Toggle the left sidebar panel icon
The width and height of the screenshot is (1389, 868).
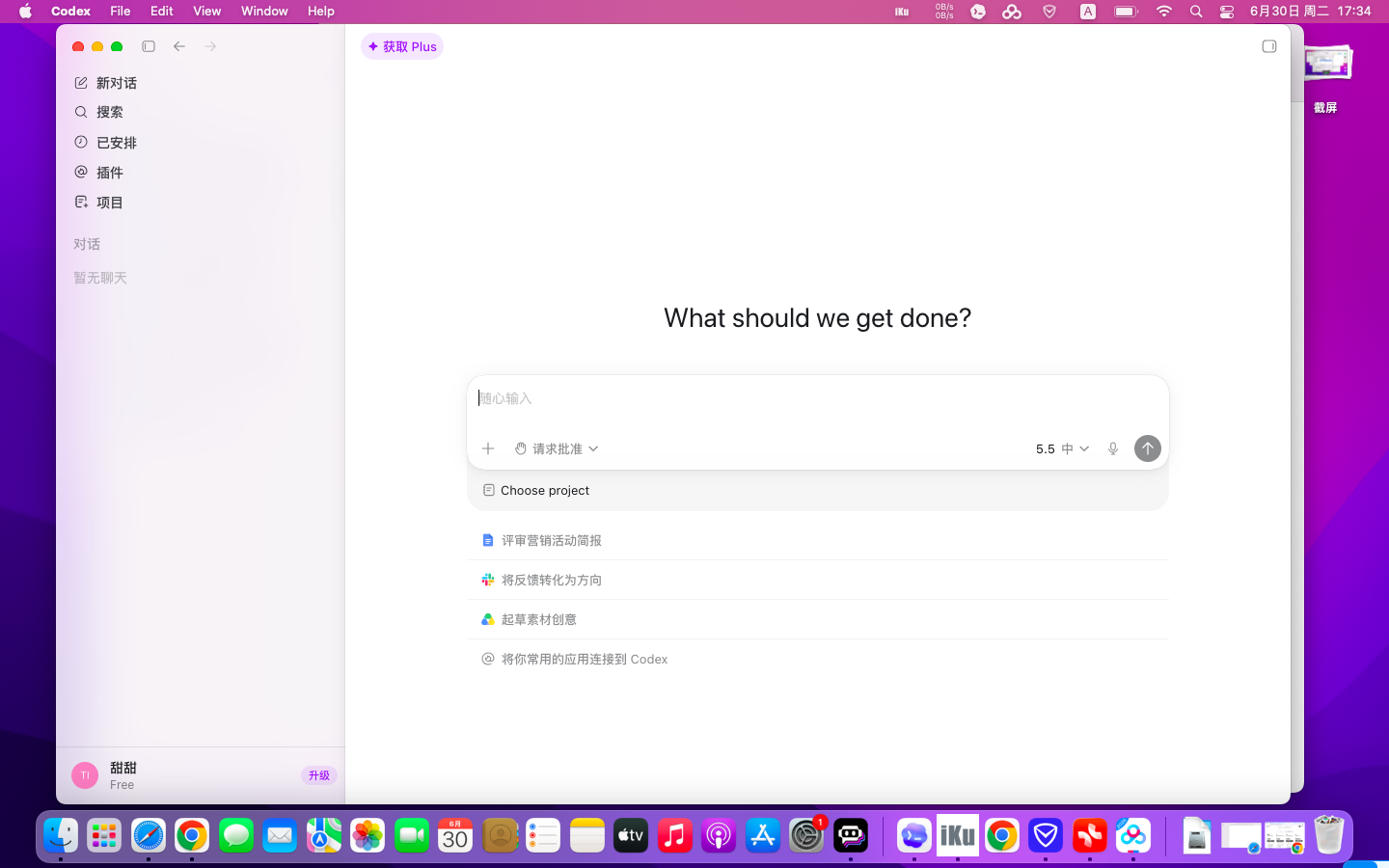pos(149,46)
